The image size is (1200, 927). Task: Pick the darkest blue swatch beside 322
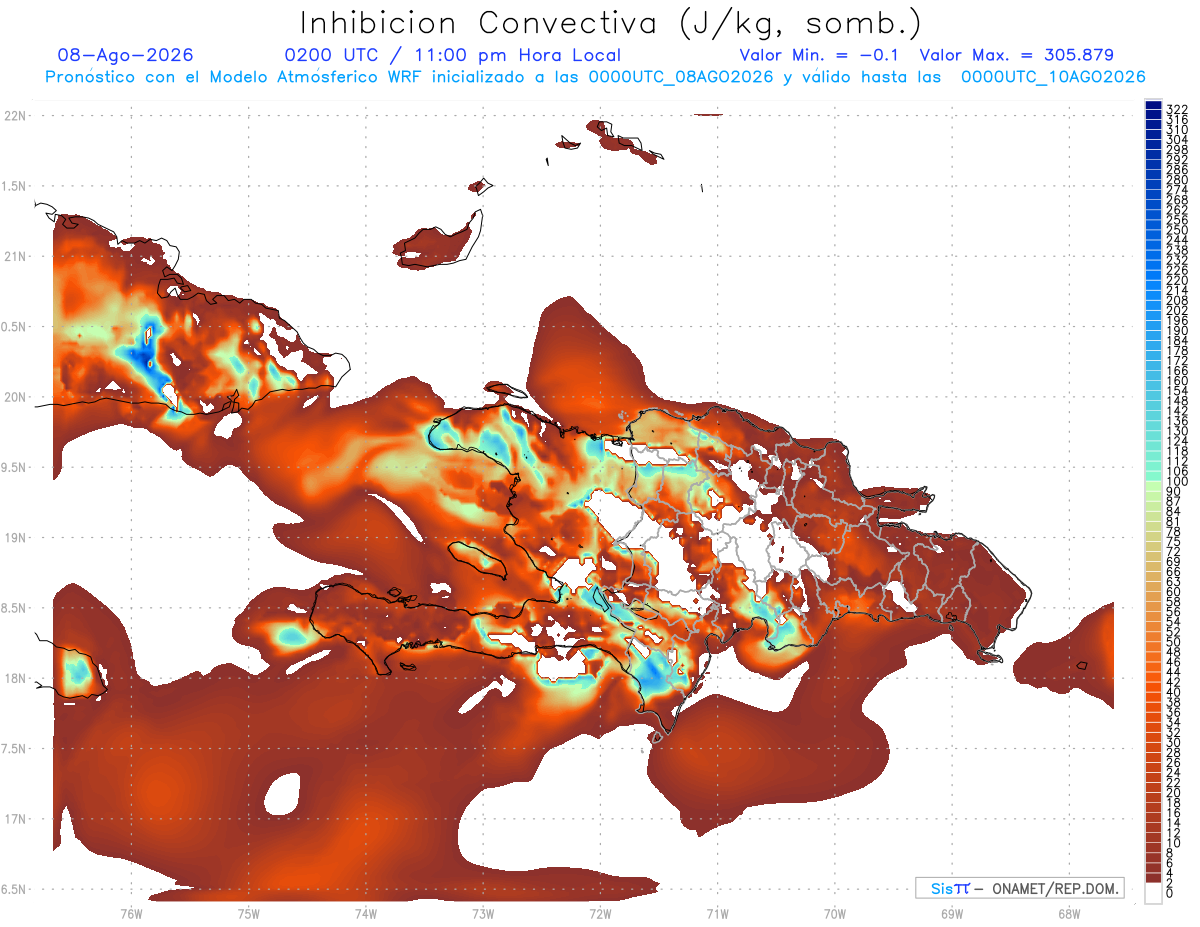1153,105
